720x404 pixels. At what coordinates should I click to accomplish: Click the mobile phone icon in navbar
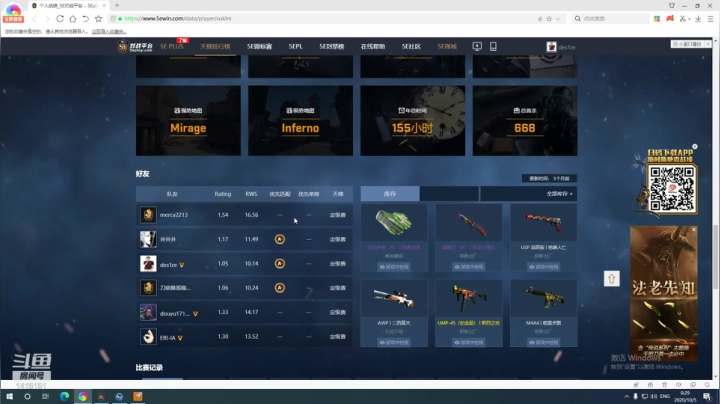[493, 46]
